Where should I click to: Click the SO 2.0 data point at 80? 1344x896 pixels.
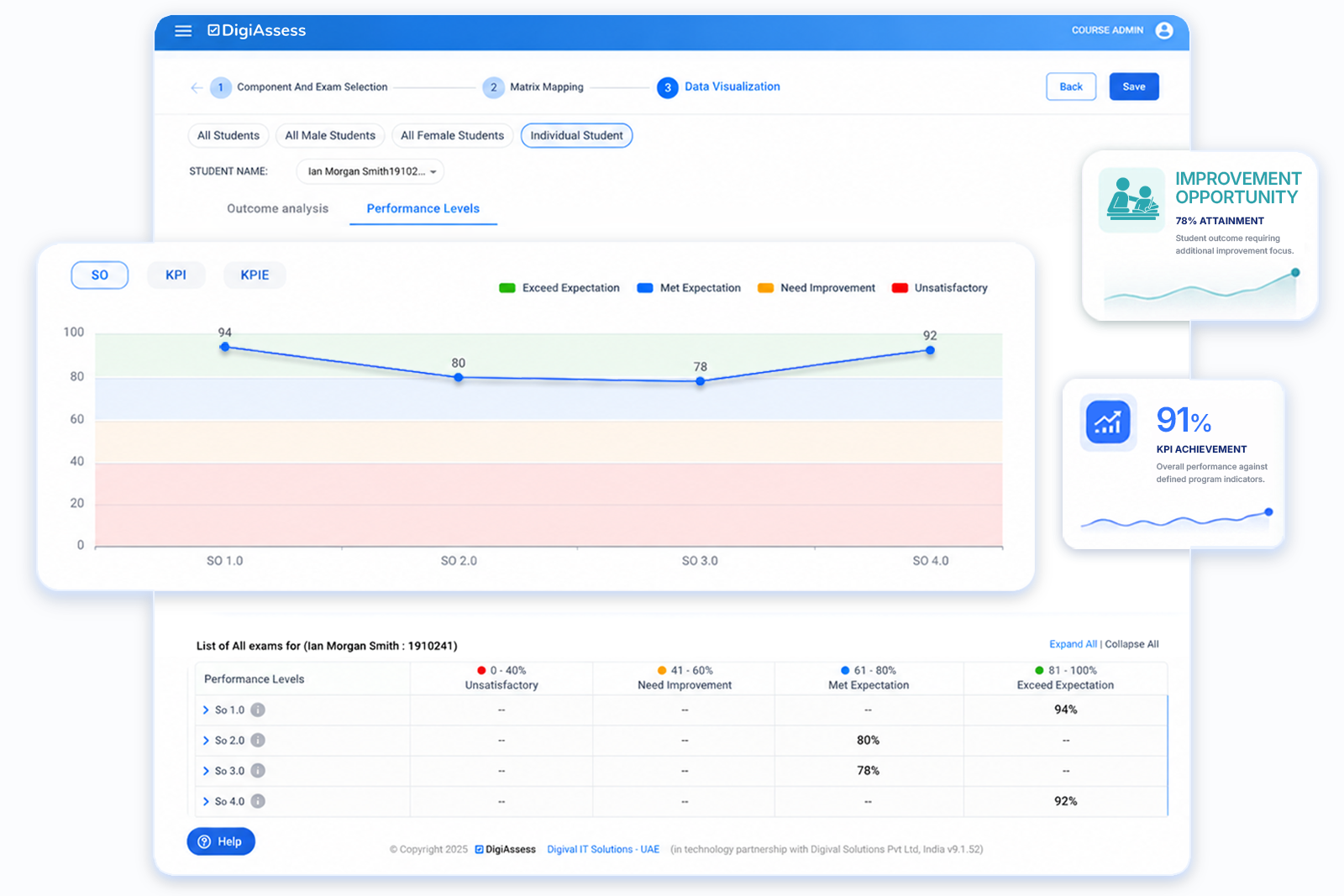pos(459,378)
